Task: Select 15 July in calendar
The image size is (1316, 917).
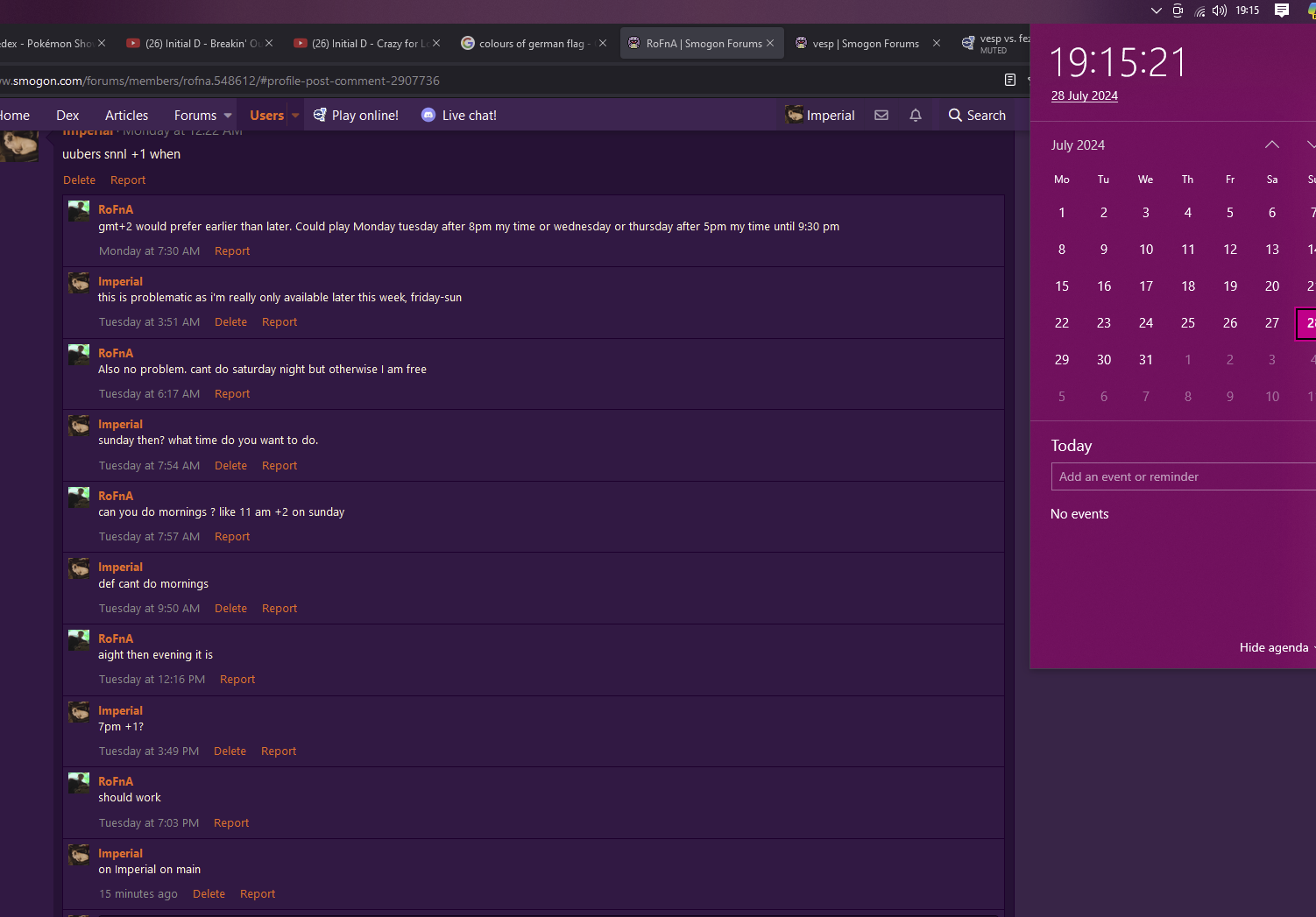Action: (1062, 286)
